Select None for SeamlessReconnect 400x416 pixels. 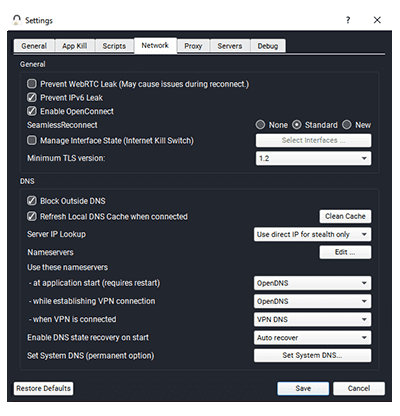pyautogui.click(x=260, y=125)
